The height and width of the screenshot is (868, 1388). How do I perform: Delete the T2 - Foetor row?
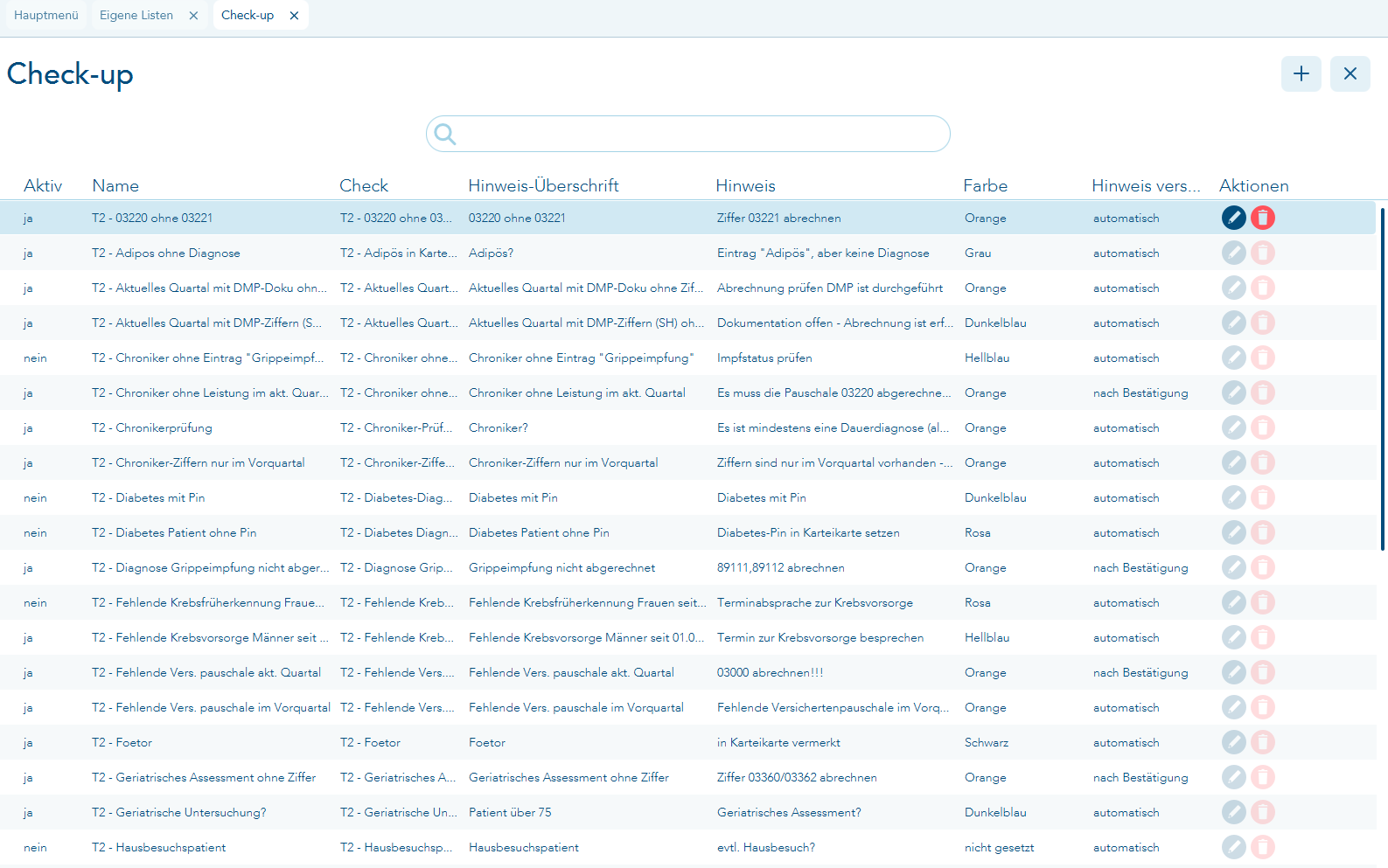[x=1262, y=742]
